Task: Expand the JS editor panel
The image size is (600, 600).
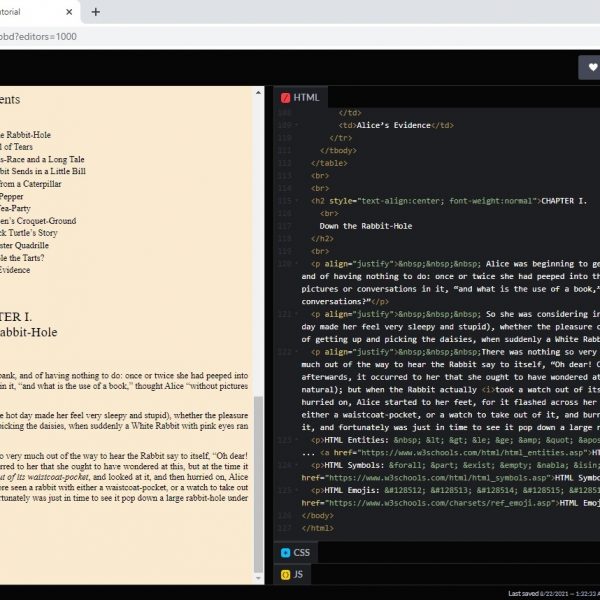Action: pyautogui.click(x=298, y=574)
